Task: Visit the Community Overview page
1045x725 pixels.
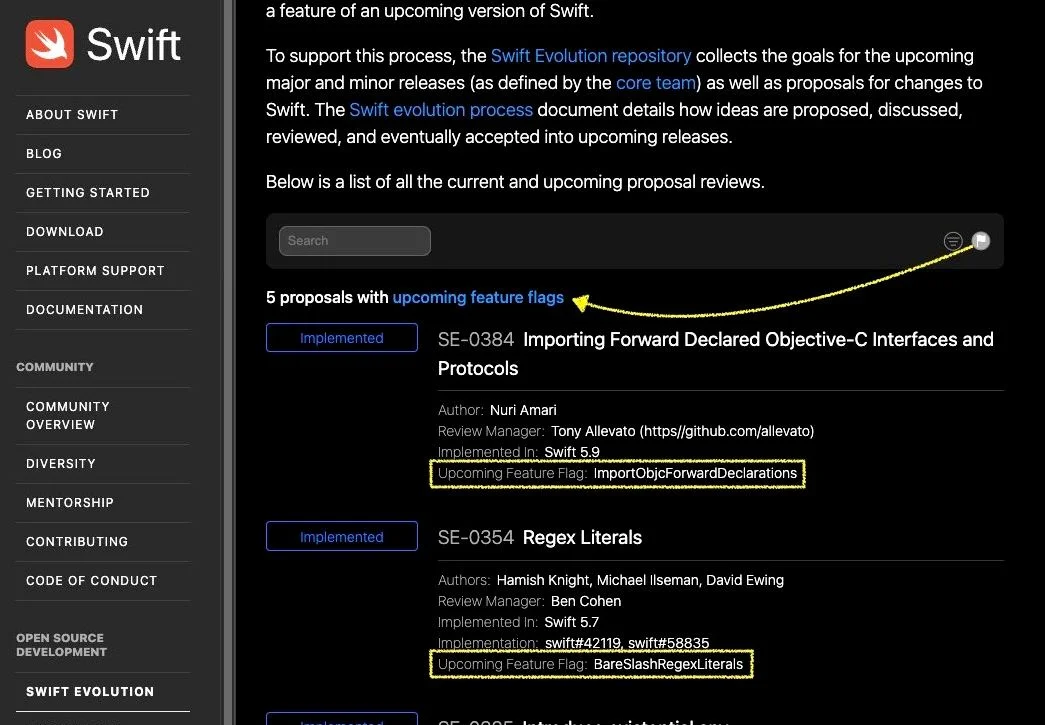Action: click(x=68, y=416)
